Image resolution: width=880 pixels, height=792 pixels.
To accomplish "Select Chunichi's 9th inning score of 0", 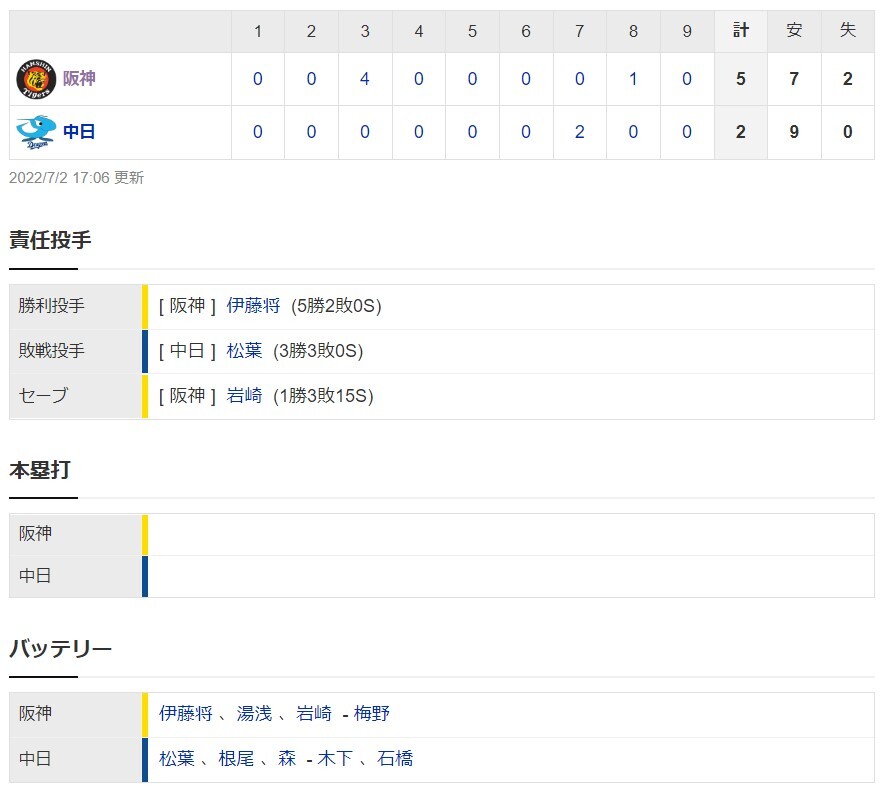I will click(x=687, y=132).
